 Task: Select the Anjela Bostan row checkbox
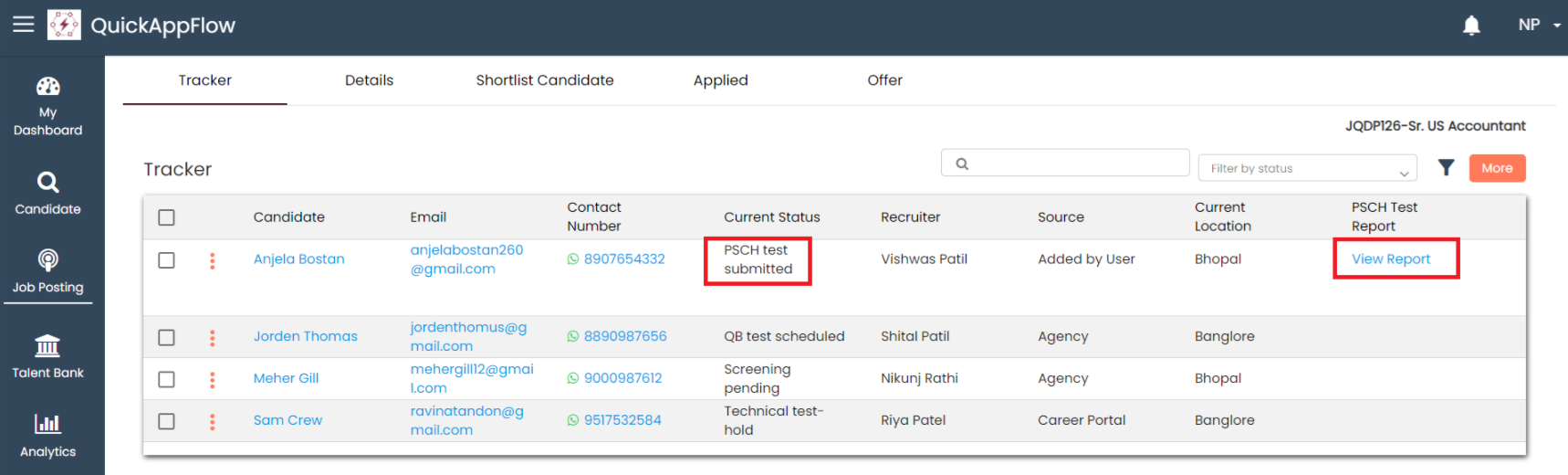[166, 260]
